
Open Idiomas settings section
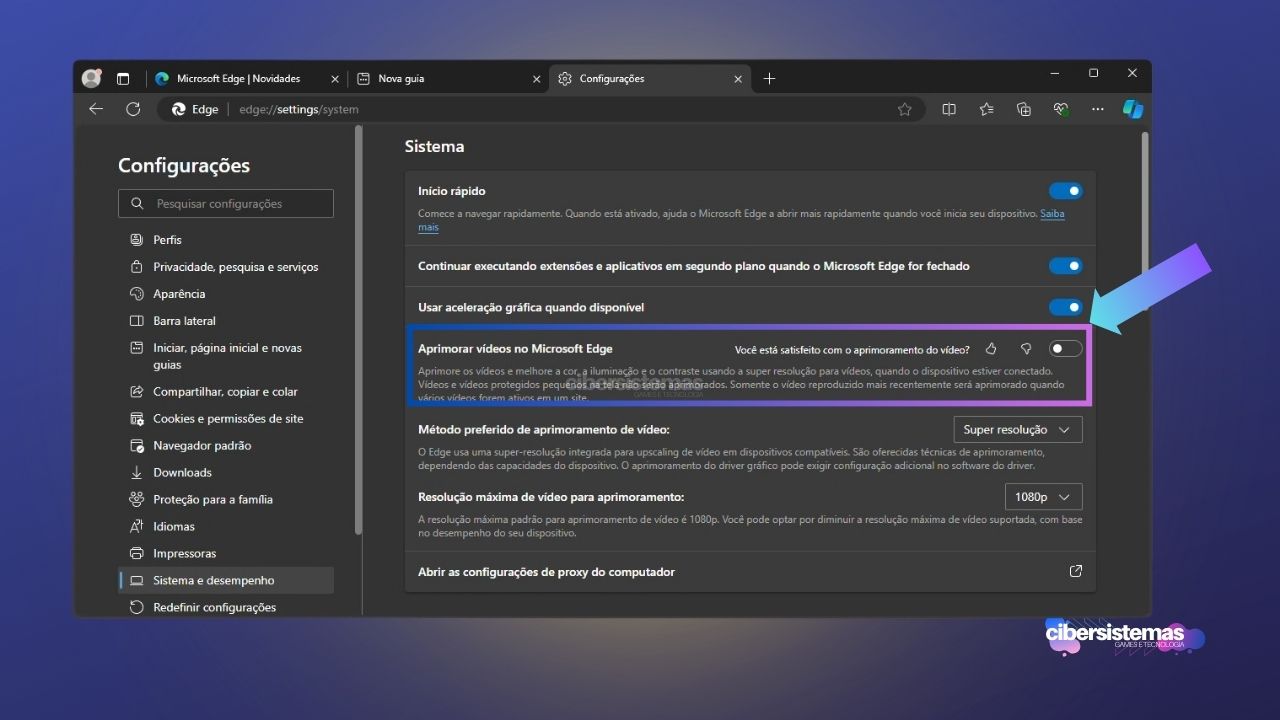coord(226,527)
